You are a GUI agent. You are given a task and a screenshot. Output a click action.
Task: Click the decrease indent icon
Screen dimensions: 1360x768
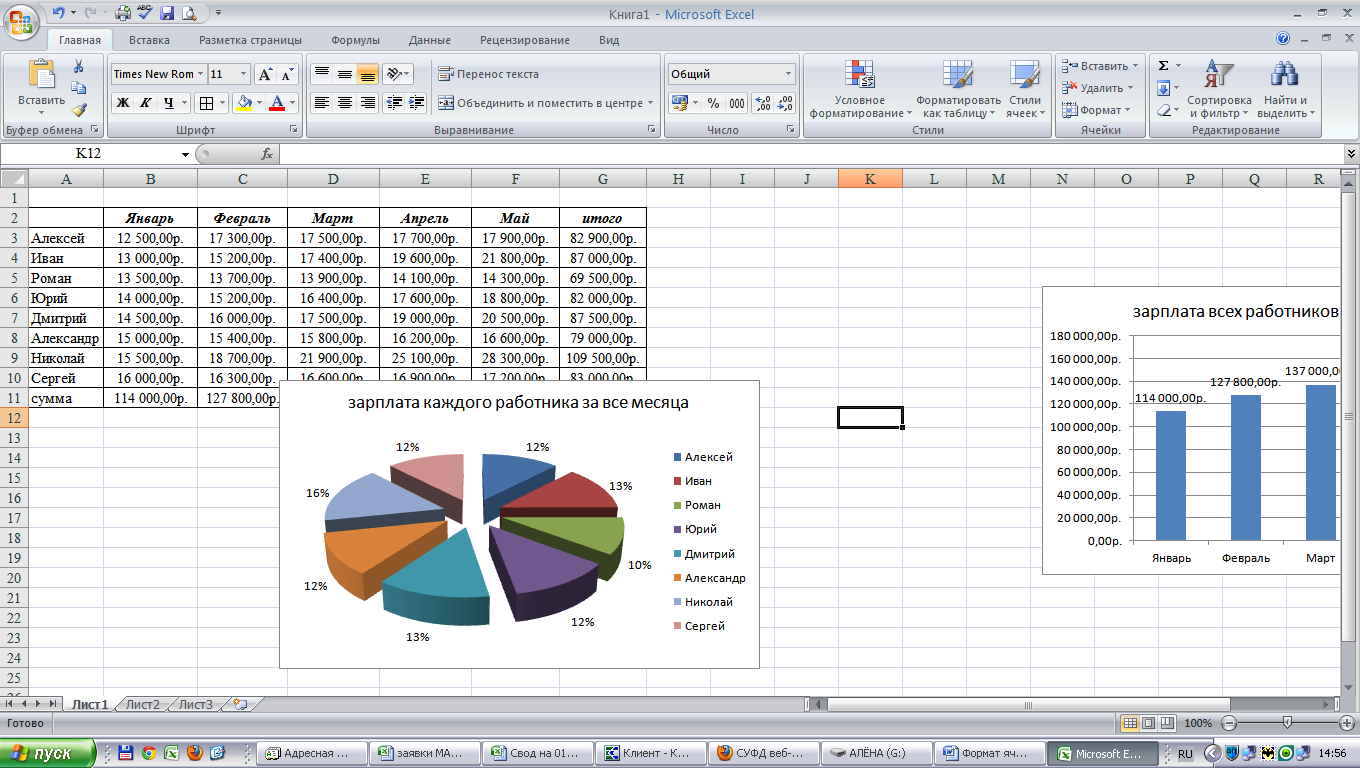point(394,102)
